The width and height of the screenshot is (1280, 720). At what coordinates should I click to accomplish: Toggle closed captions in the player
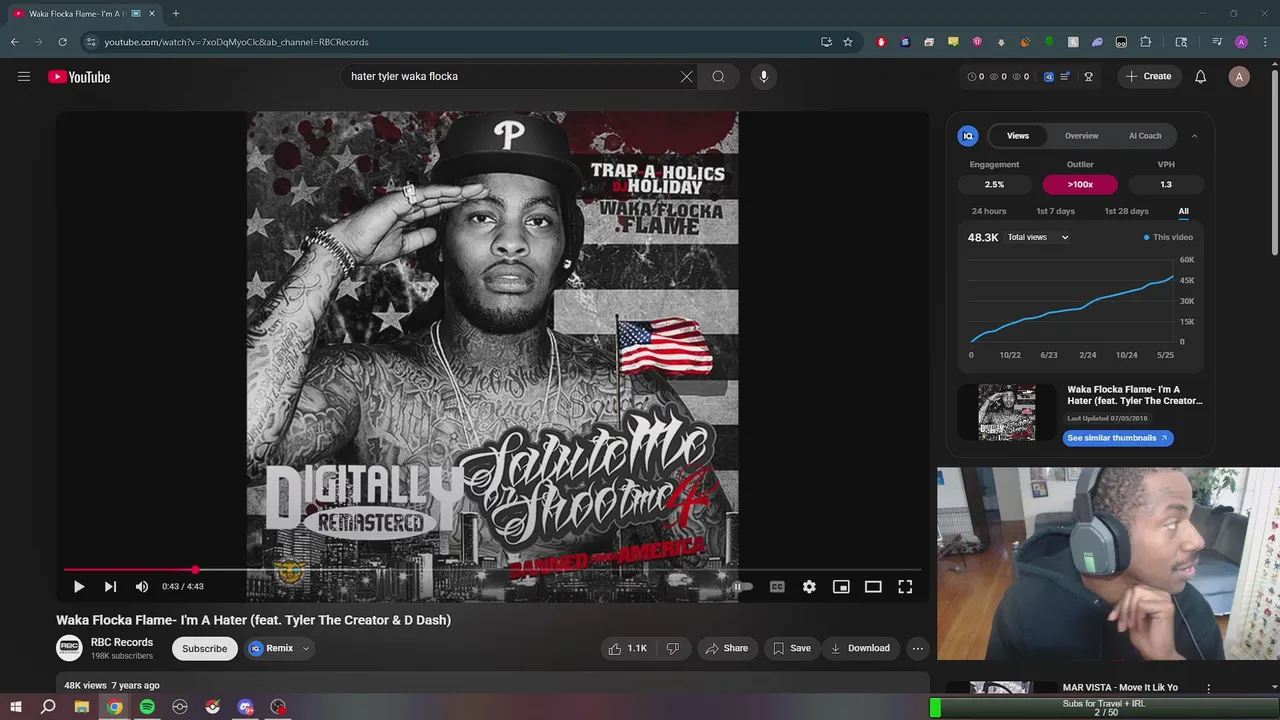777,587
